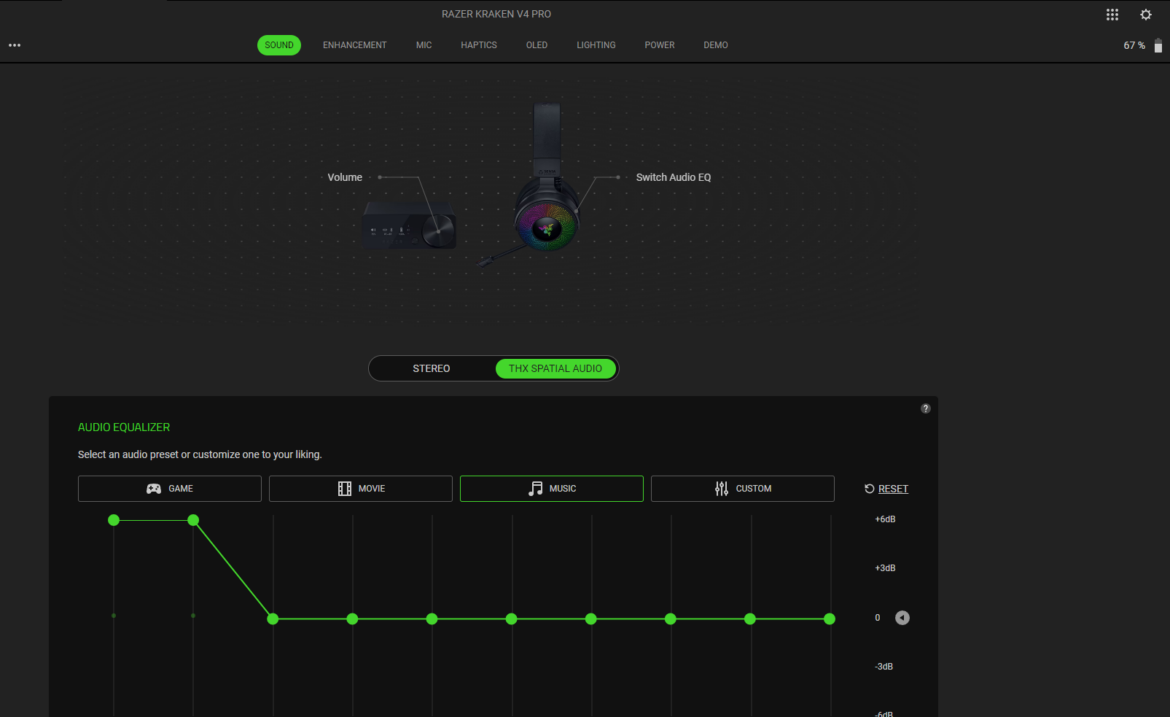Click the Switch Audio EQ label
Screen dimensions: 1170x717
point(673,177)
